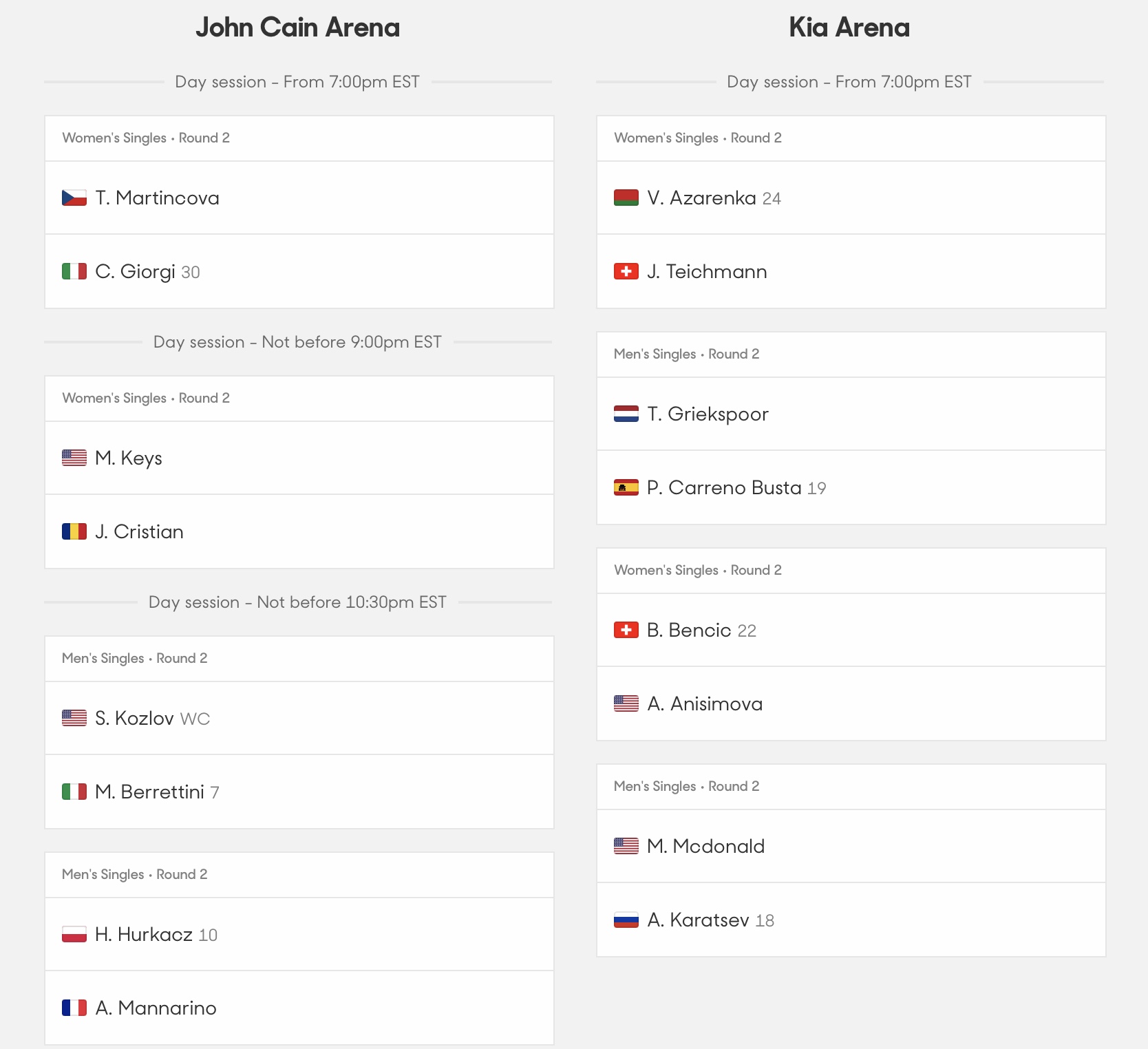Click the Russian flag next to A. Karatsev
1148x1049 pixels.
pyautogui.click(x=626, y=920)
